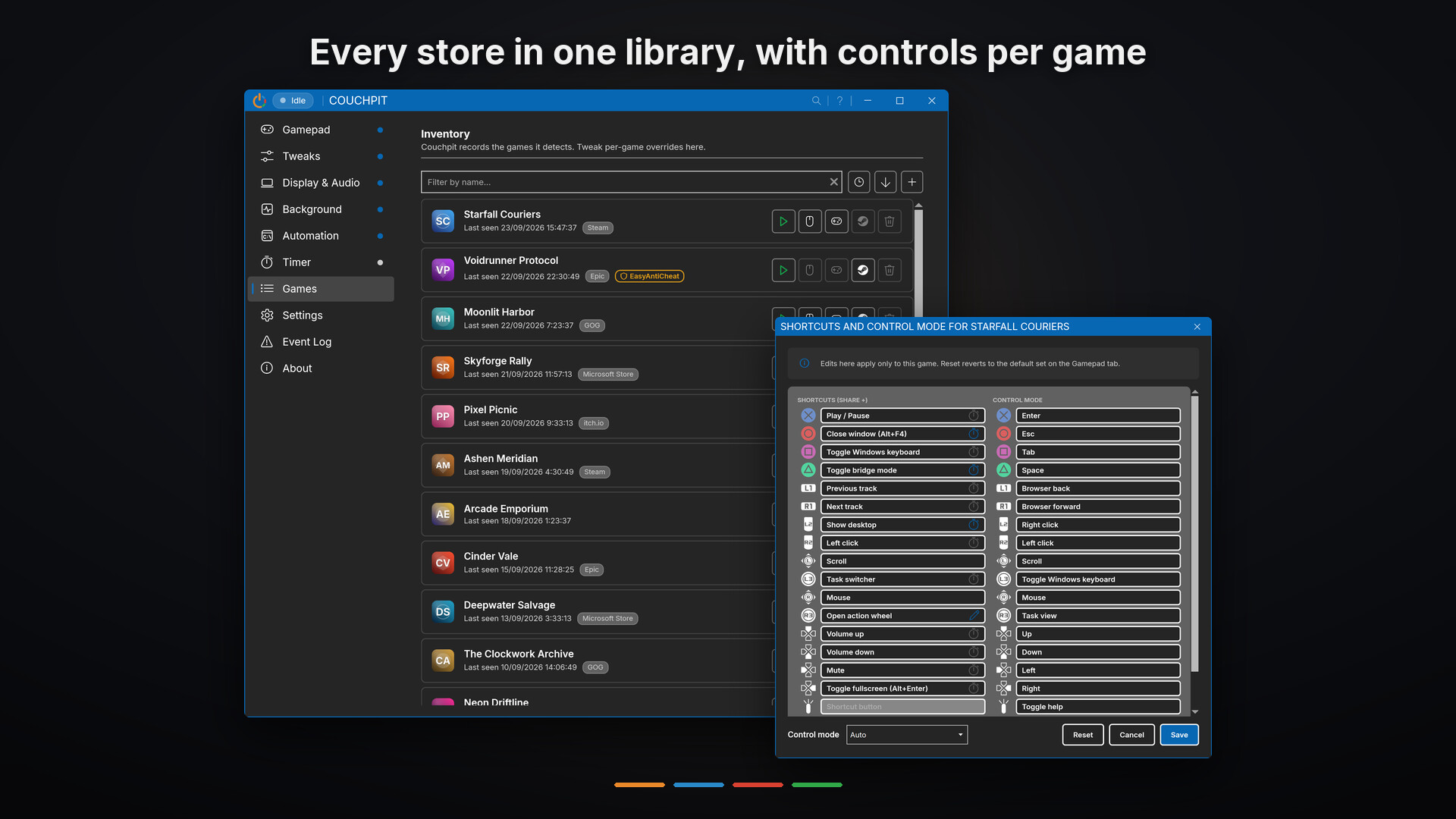Sort inventory by last seen clock icon
Screen dimensions: 1456x819
tap(859, 182)
